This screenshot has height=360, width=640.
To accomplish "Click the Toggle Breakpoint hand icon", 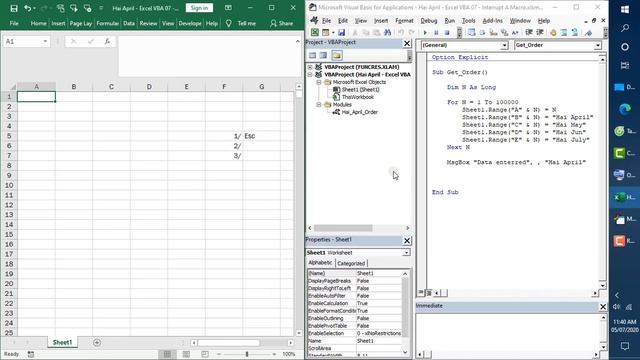I will (553, 32).
